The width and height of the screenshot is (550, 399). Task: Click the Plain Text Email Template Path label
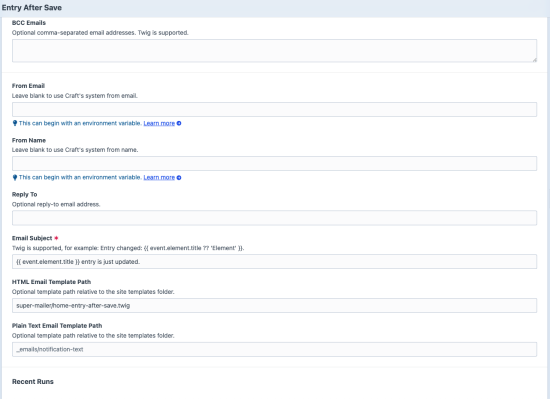click(57, 326)
